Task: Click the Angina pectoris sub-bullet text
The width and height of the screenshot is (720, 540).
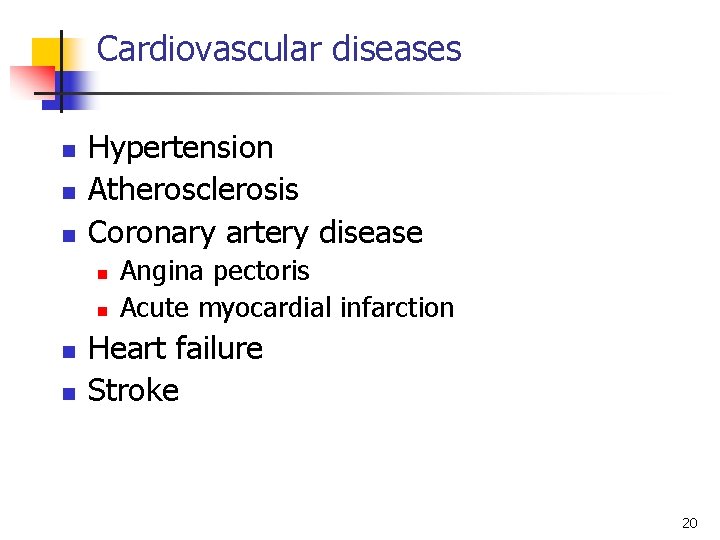Action: click(214, 271)
